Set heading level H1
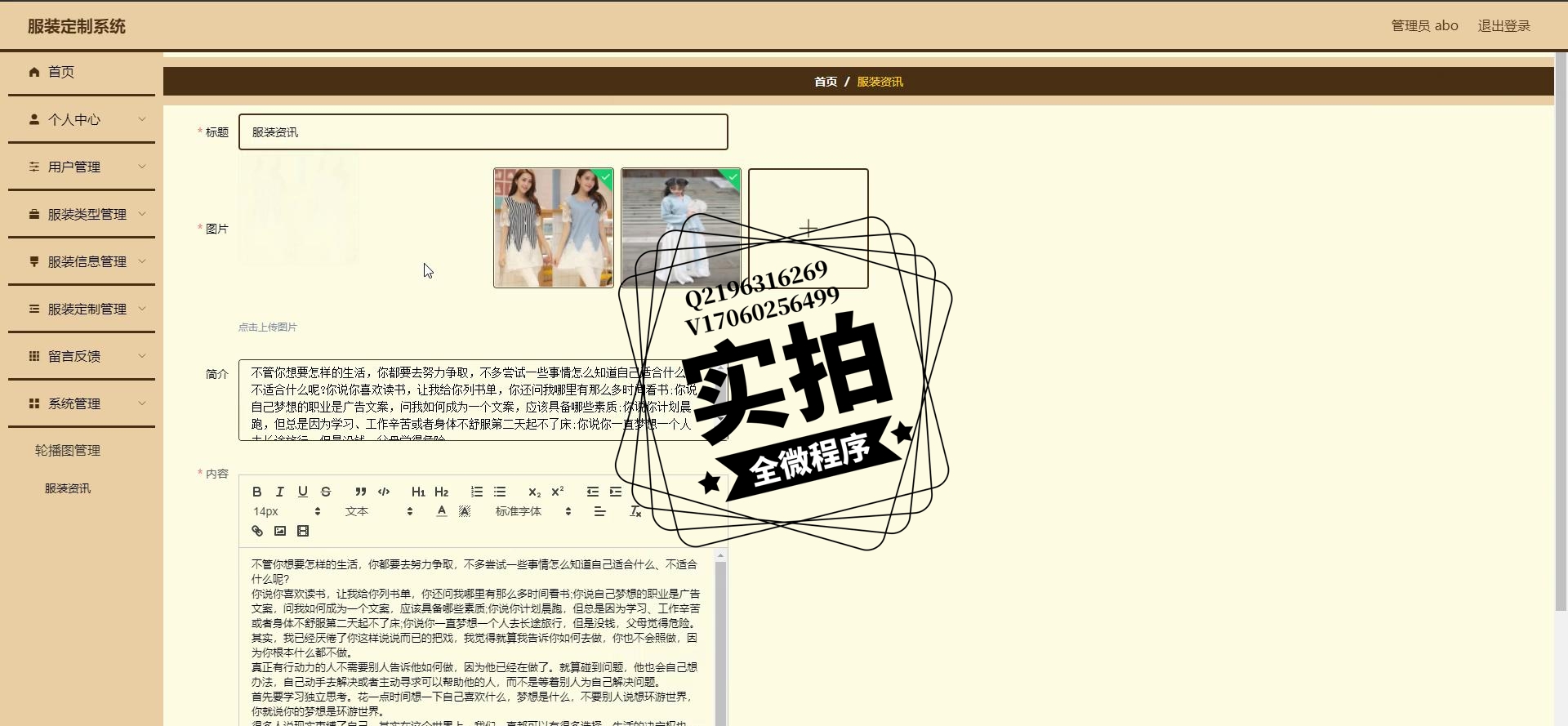 [x=418, y=492]
